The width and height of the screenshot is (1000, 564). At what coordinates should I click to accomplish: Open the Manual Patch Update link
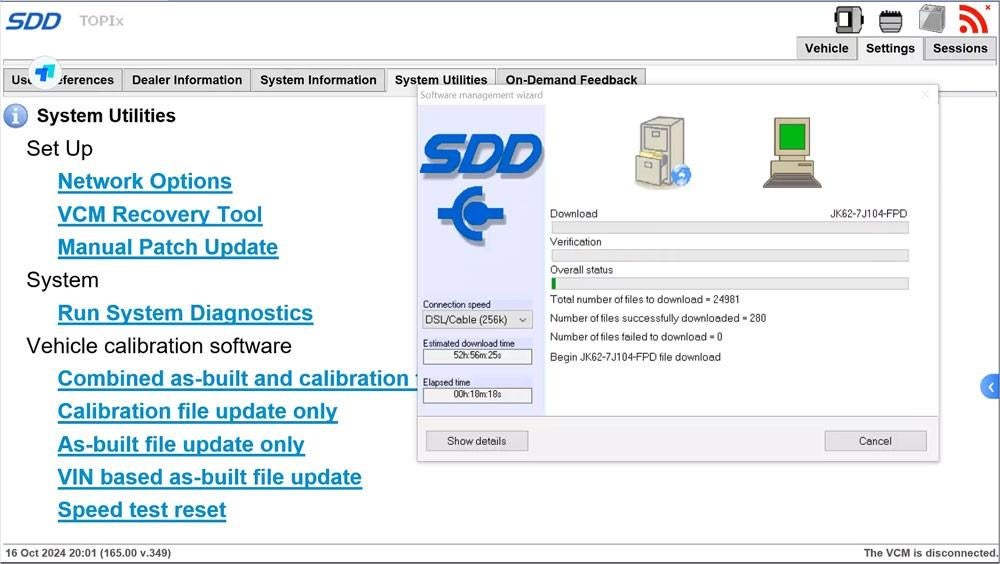(x=168, y=248)
